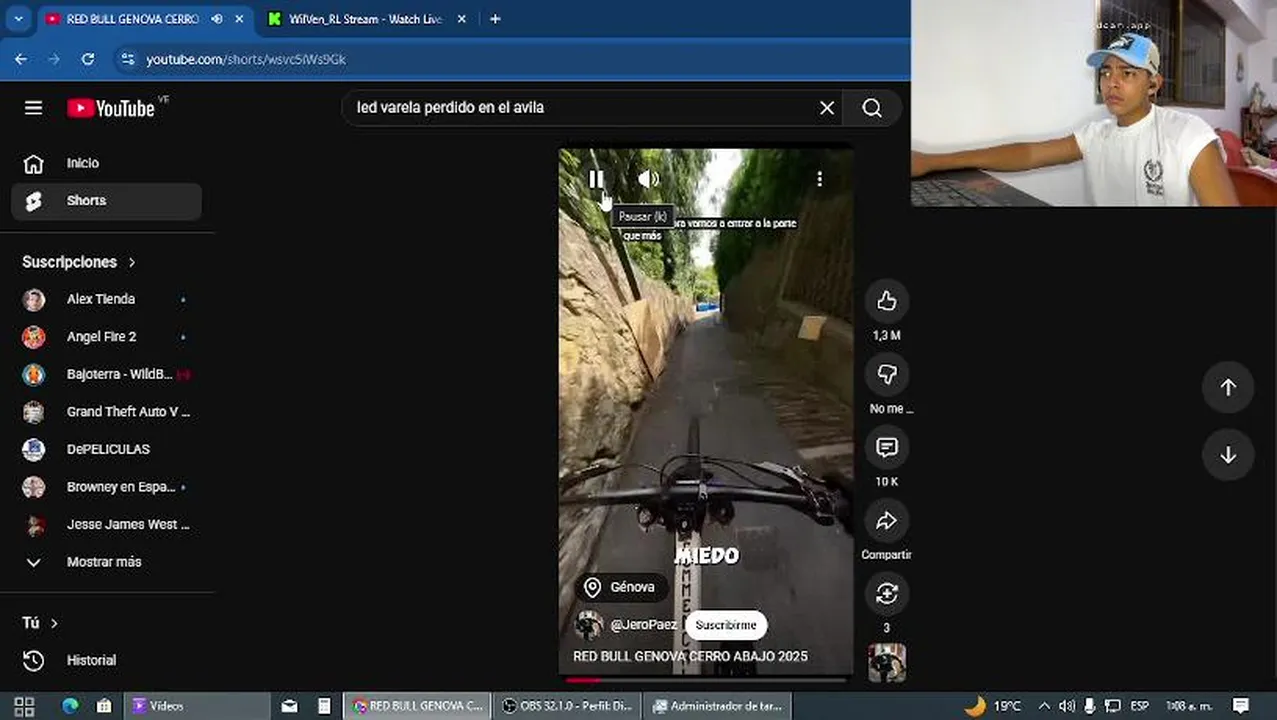Screen dimensions: 1277x720
Task: Switch to Administrador de tareas taskbar window
Action: [717, 706]
